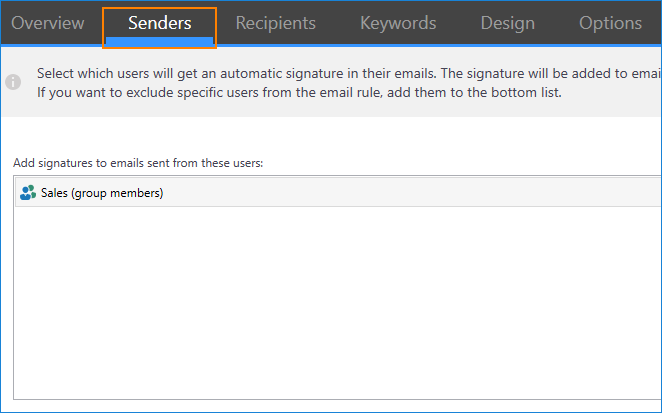
Task: Open the Recipients tab
Action: pyautogui.click(x=276, y=23)
